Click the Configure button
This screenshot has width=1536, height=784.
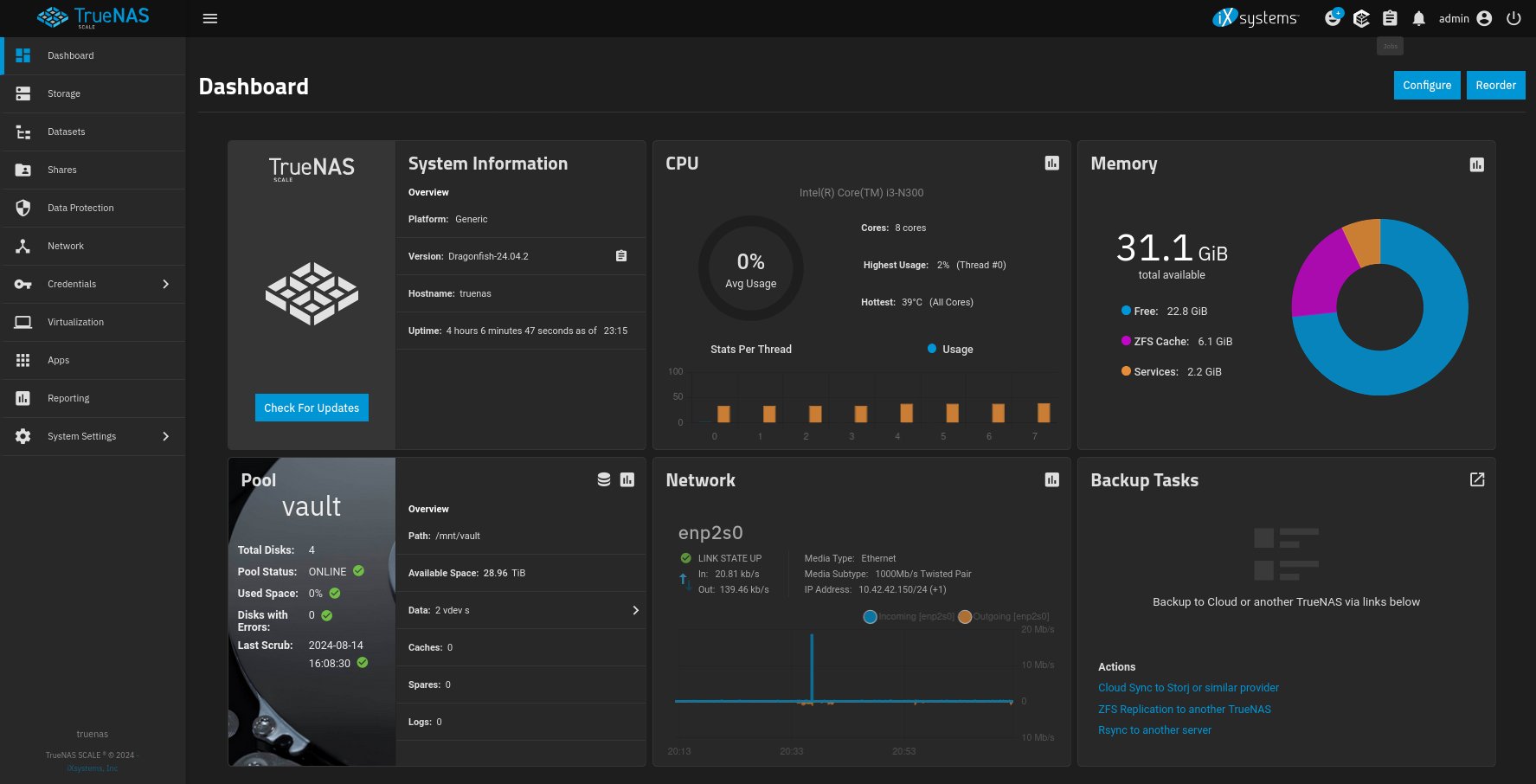point(1427,85)
